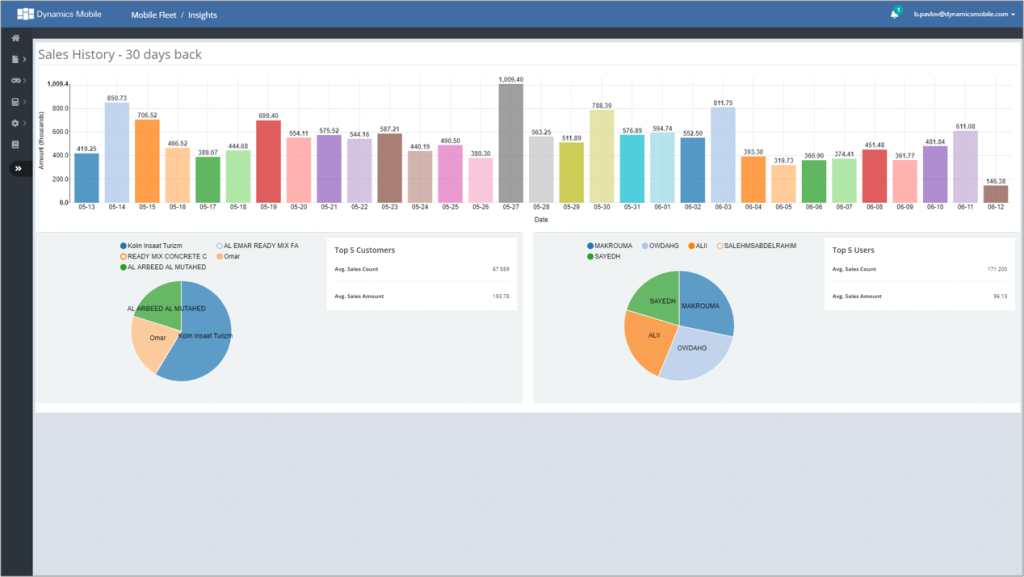The height and width of the screenshot is (577, 1024).
Task: Toggle SALEHMSABDELRAHIM legend entry
Action: tap(756, 246)
